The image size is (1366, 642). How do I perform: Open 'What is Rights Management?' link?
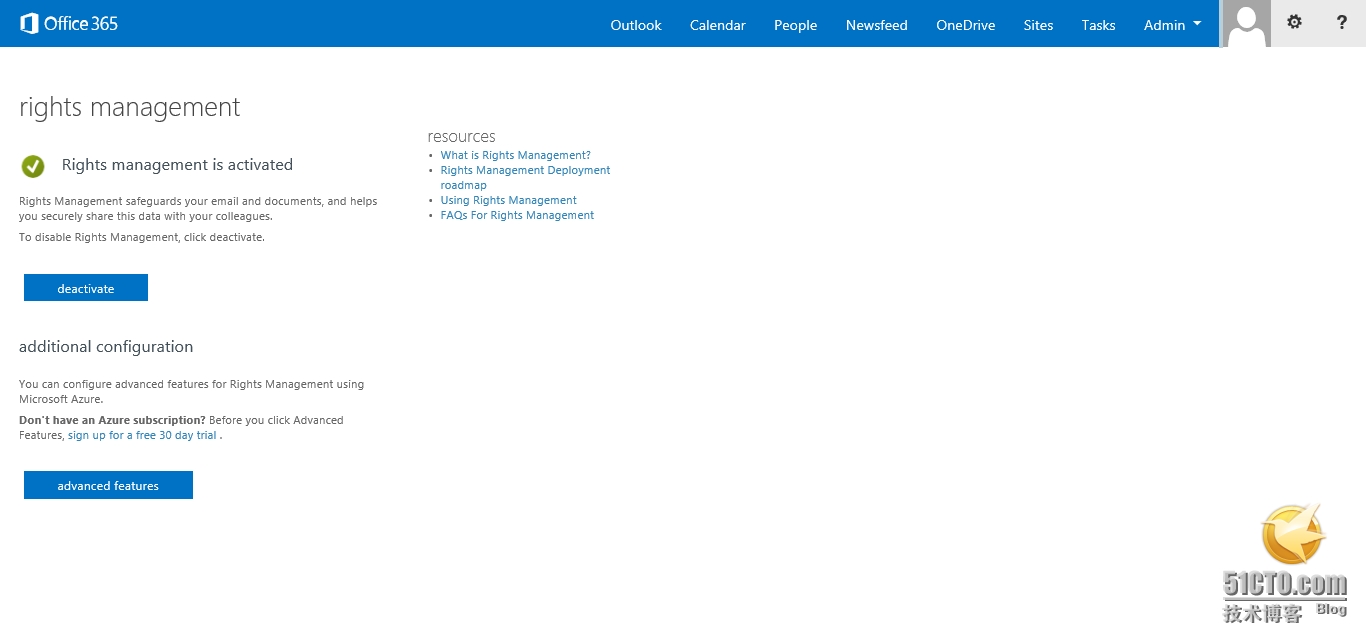515,155
